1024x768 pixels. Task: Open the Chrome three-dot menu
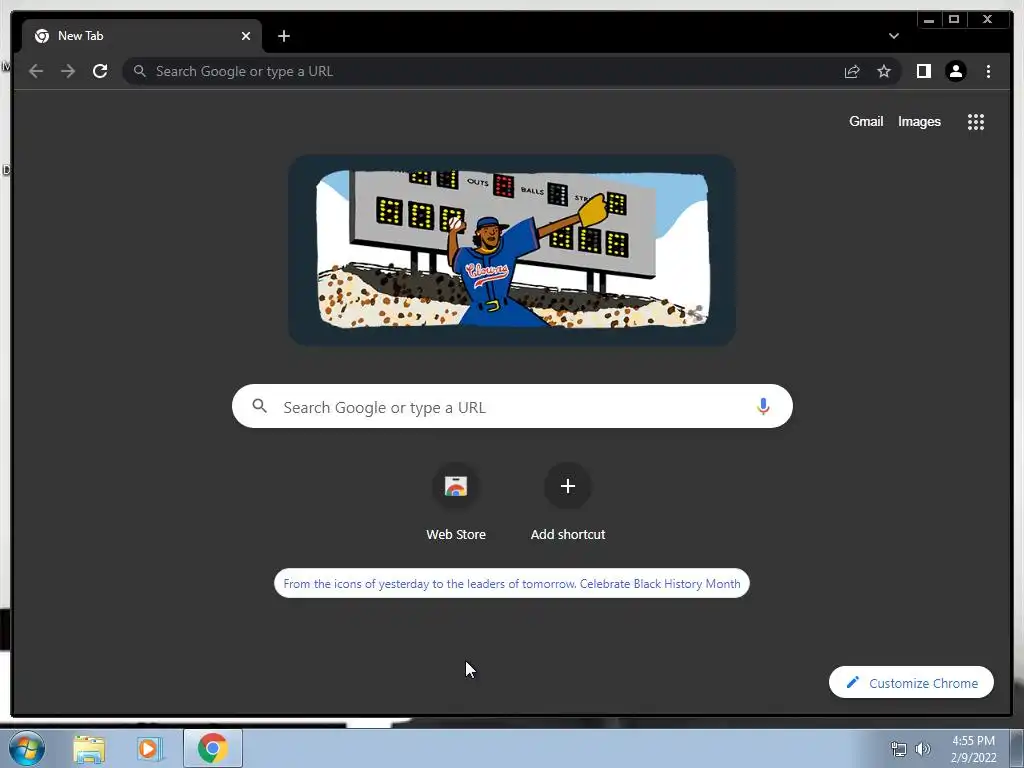point(988,71)
